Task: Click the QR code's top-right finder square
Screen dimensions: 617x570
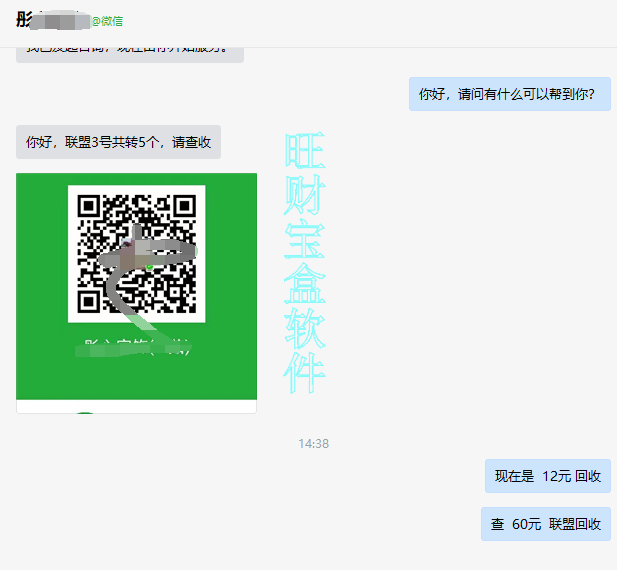Action: pos(183,206)
